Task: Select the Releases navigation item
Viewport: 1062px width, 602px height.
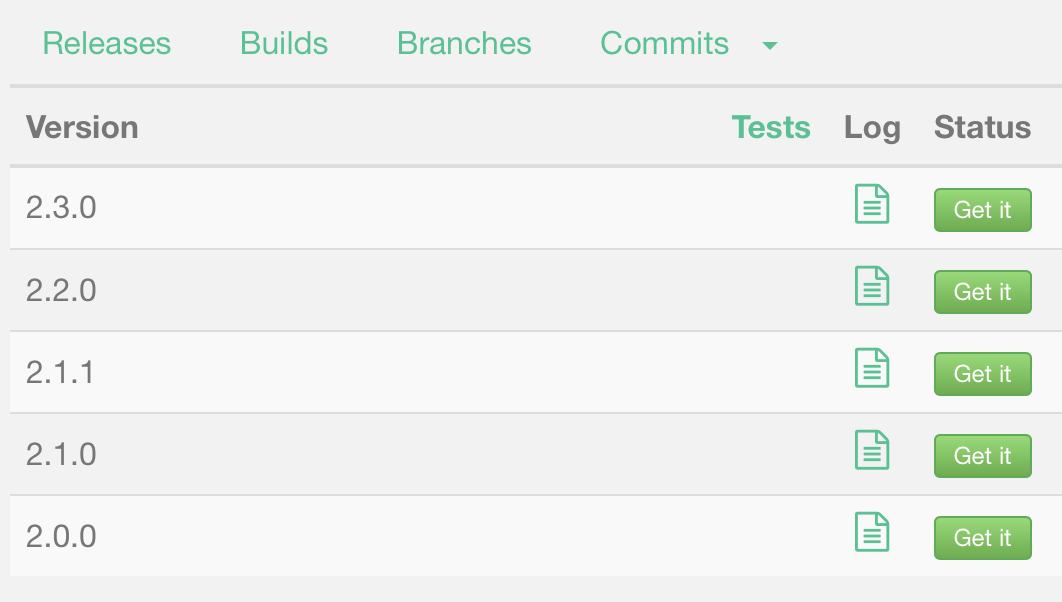Action: [106, 43]
